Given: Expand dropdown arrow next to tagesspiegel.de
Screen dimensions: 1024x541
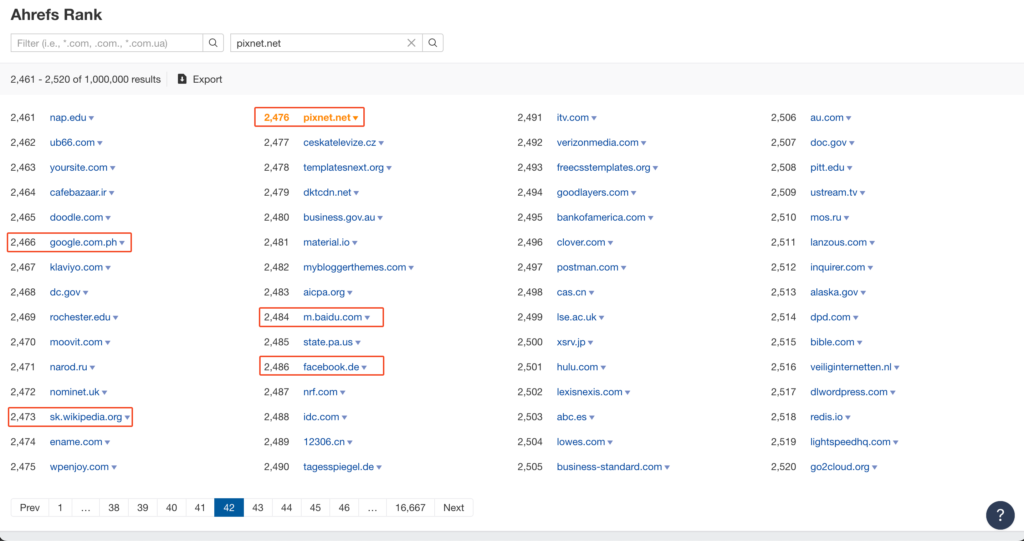Looking at the screenshot, I should pos(379,468).
